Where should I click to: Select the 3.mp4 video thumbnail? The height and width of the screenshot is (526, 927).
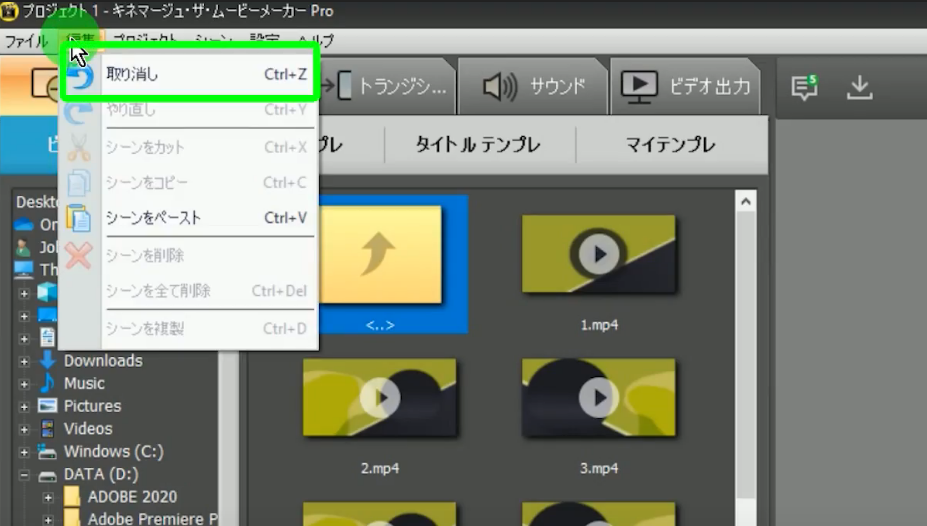pyautogui.click(x=598, y=398)
